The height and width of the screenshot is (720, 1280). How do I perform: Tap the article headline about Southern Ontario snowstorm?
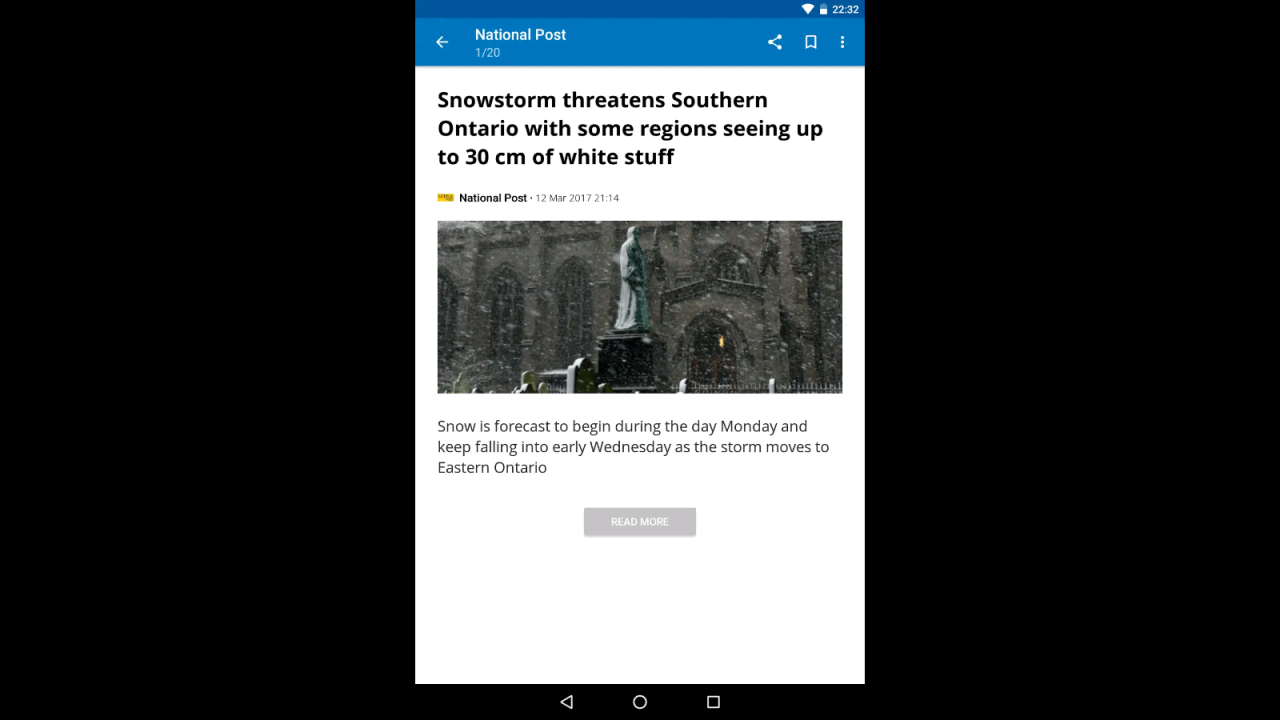pyautogui.click(x=630, y=128)
